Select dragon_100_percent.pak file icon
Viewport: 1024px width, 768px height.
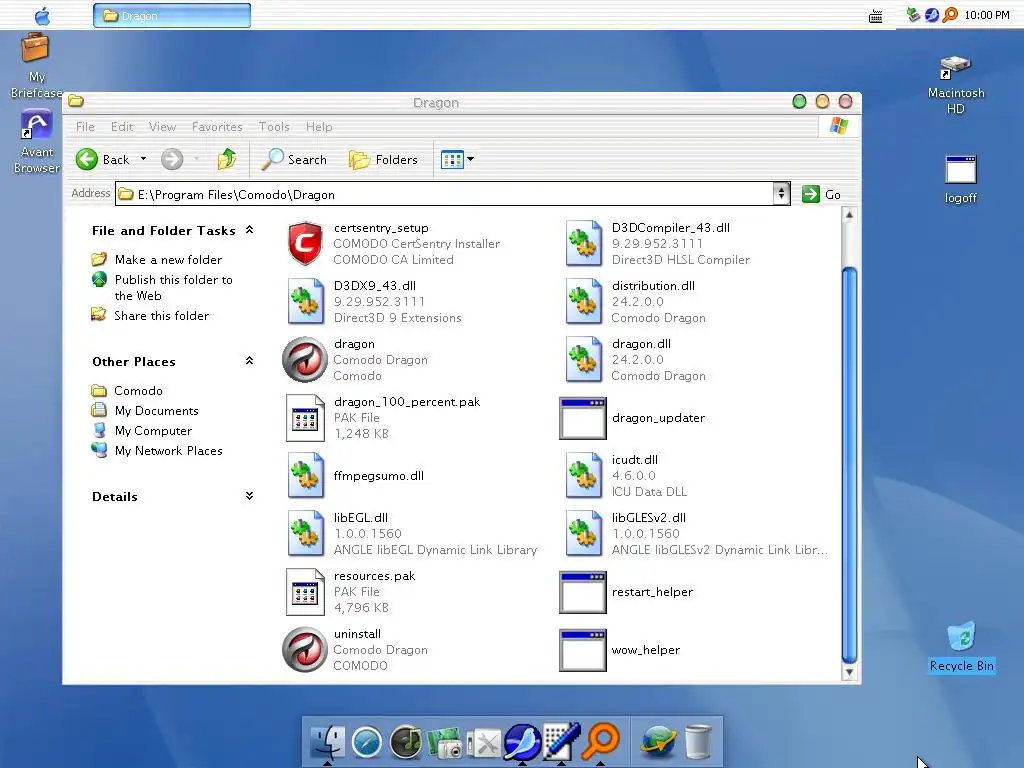[x=306, y=418]
